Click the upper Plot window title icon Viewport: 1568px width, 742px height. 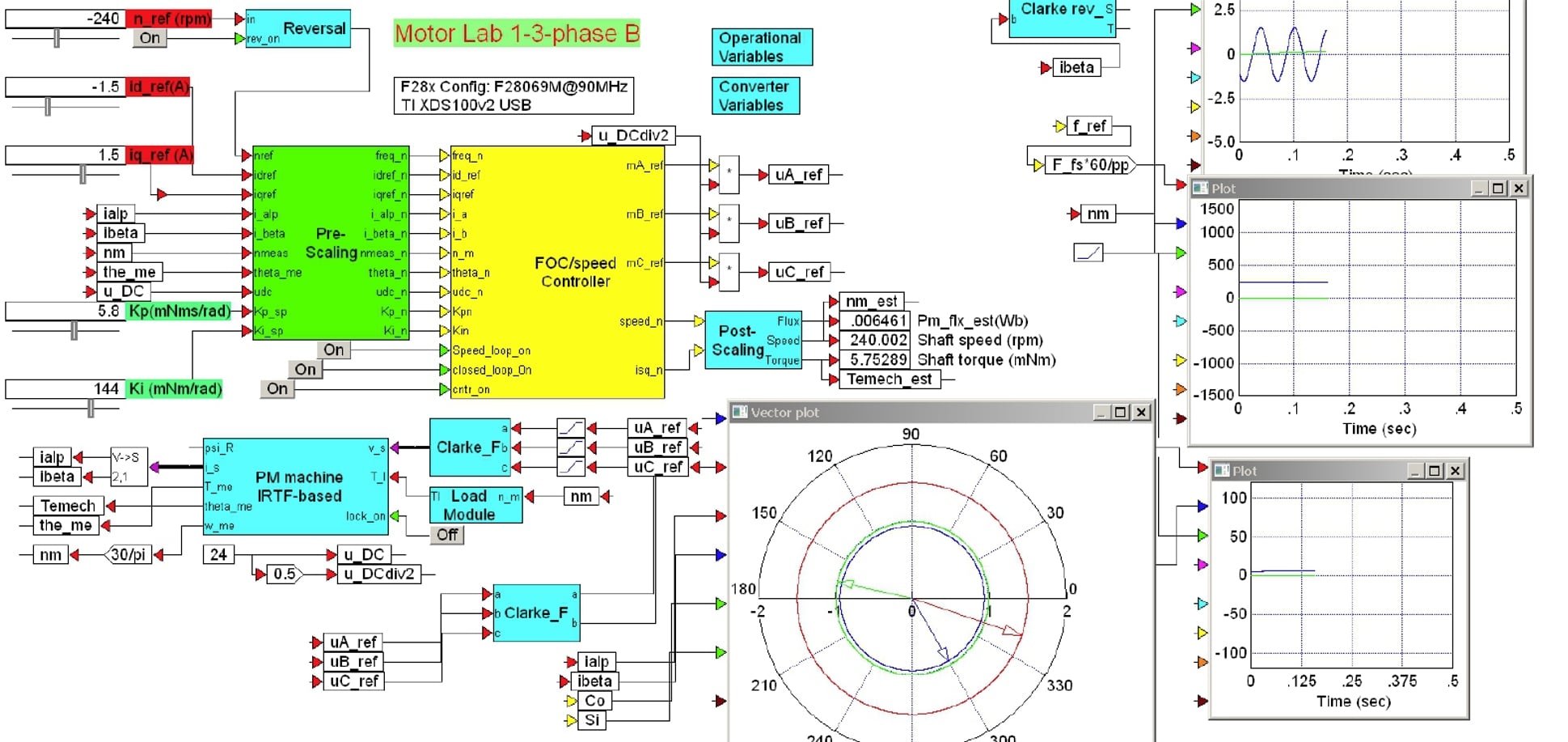point(1200,188)
